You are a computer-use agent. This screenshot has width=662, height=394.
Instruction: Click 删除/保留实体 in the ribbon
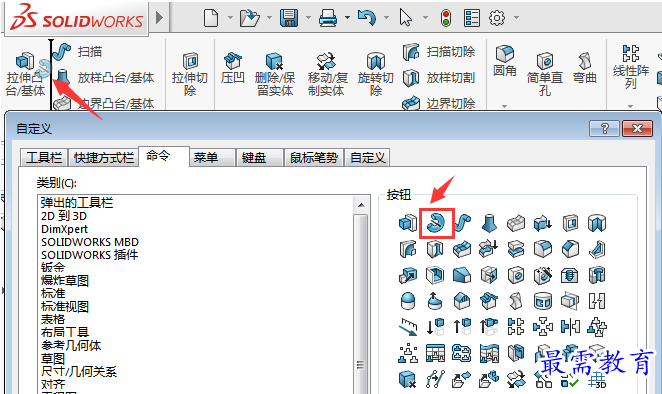pyautogui.click(x=274, y=74)
